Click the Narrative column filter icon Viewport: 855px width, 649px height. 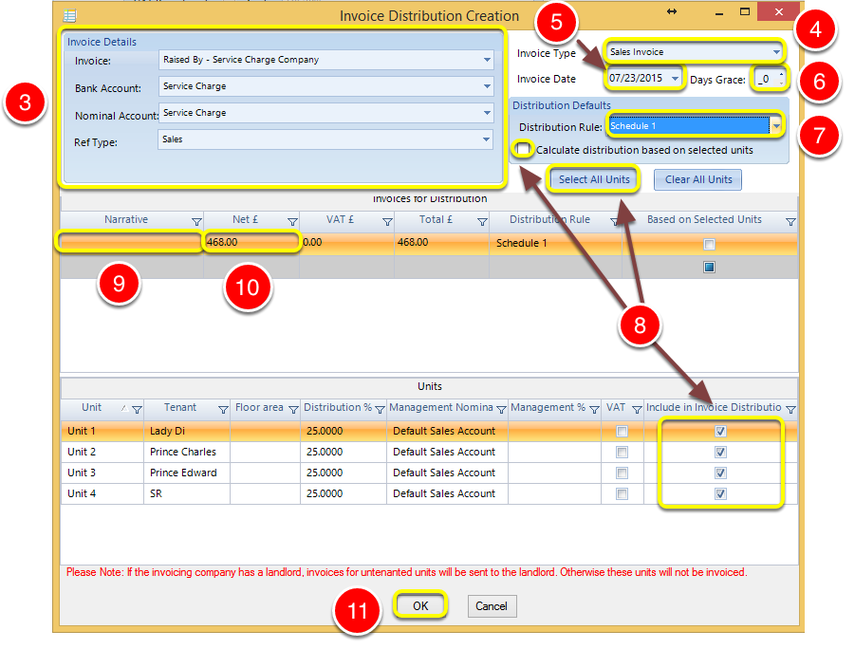[x=197, y=222]
